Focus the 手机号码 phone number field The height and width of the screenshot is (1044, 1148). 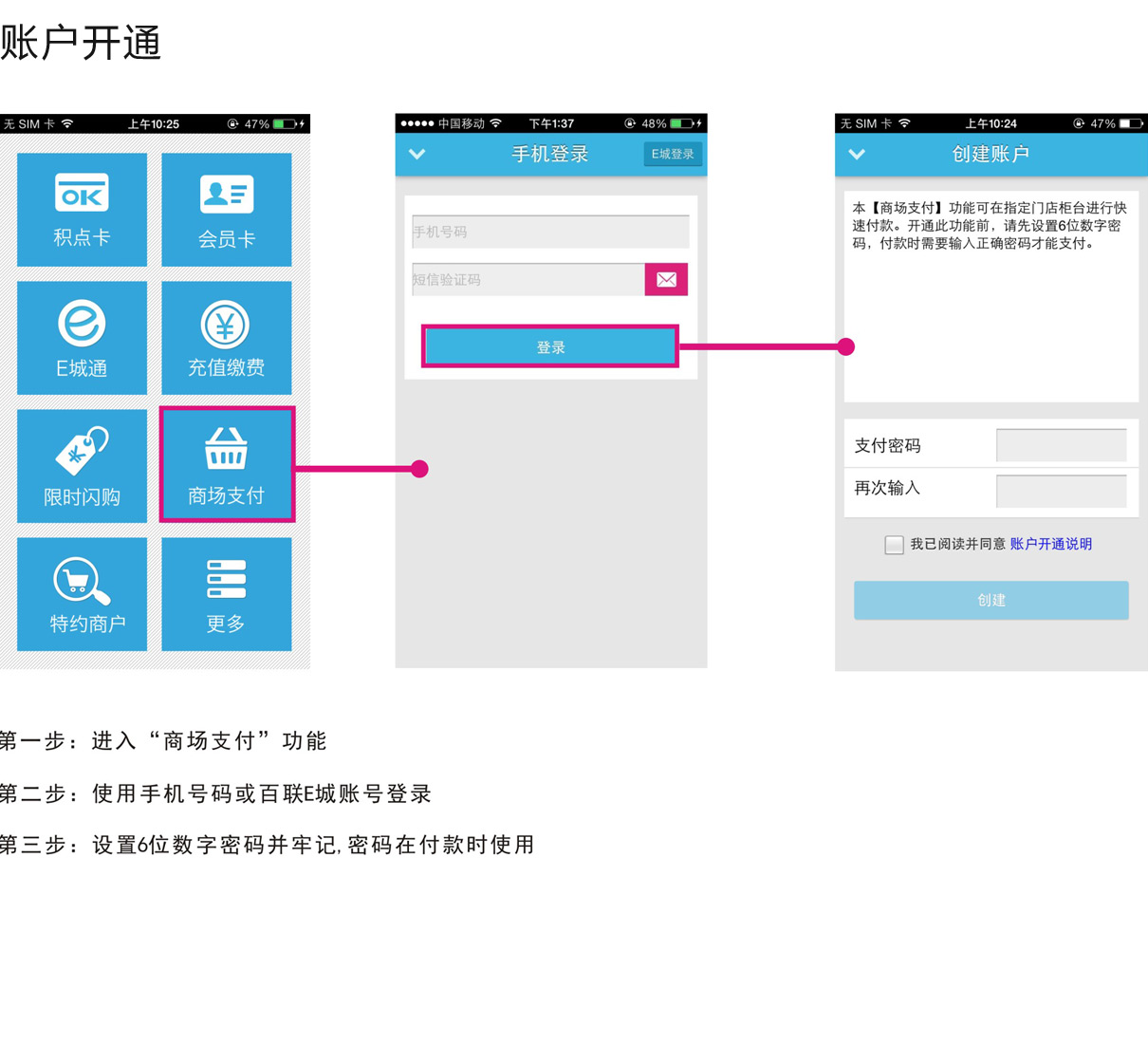point(550,232)
